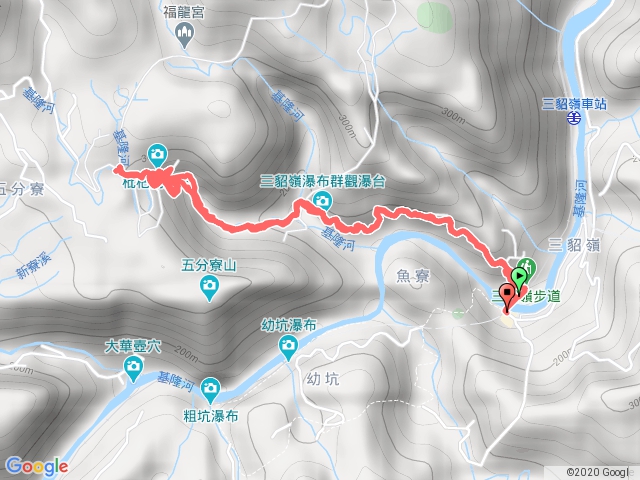The image size is (640, 480).
Task: Click the 粗坑瀑布 place label
Action: [211, 416]
